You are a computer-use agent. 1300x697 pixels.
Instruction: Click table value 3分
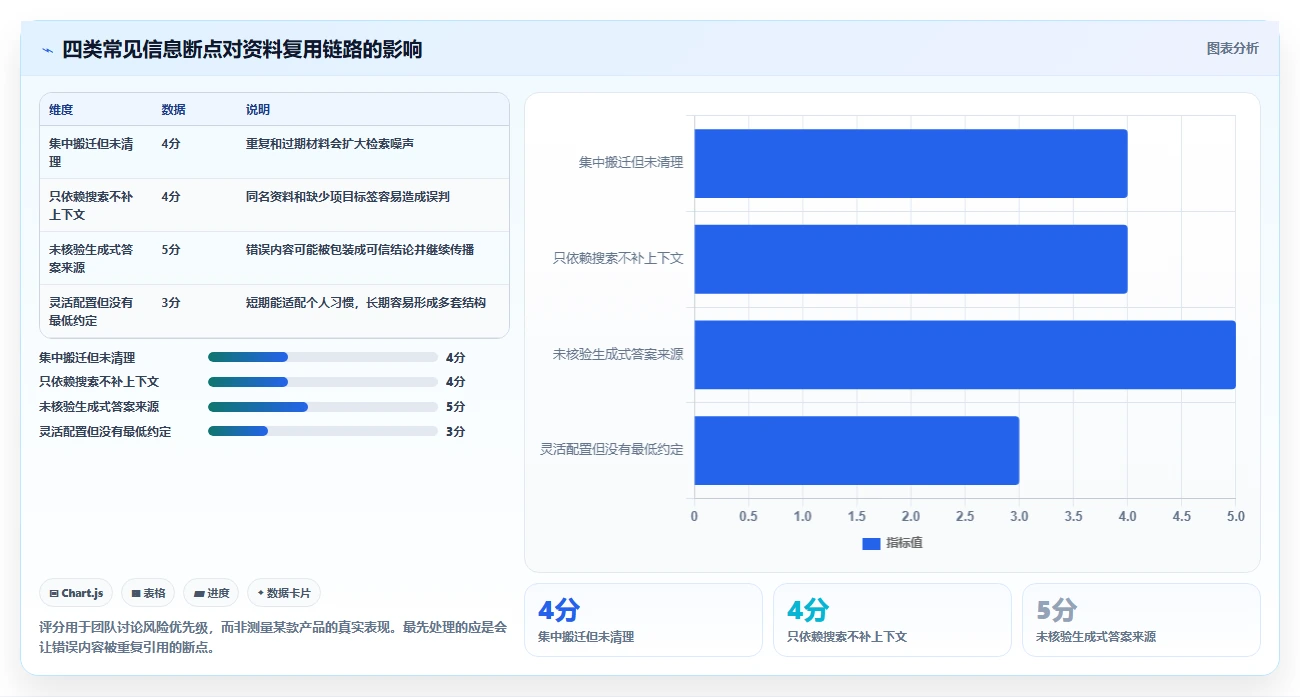coord(171,303)
